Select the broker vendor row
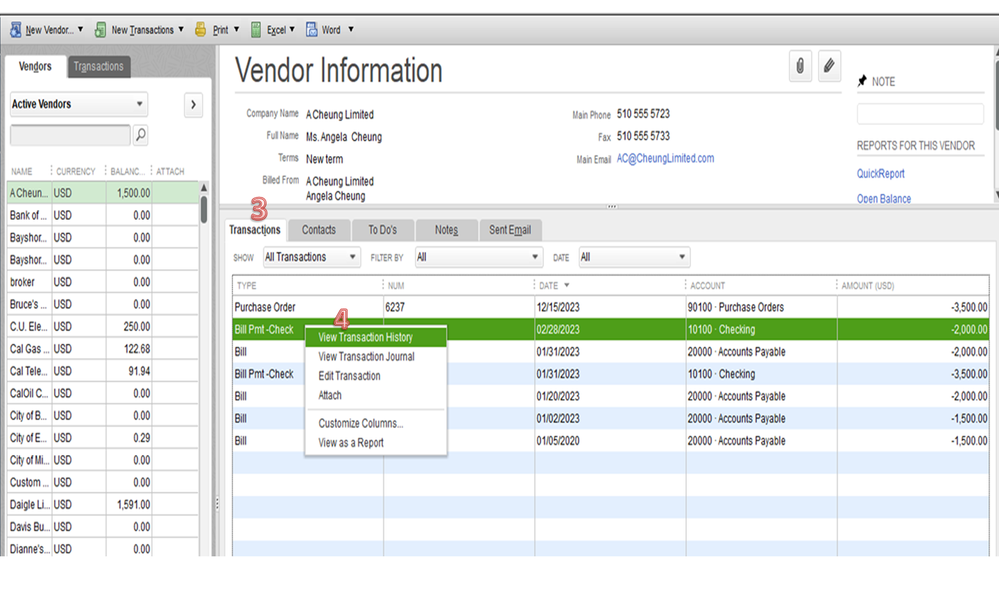The width and height of the screenshot is (999, 591). [103, 282]
